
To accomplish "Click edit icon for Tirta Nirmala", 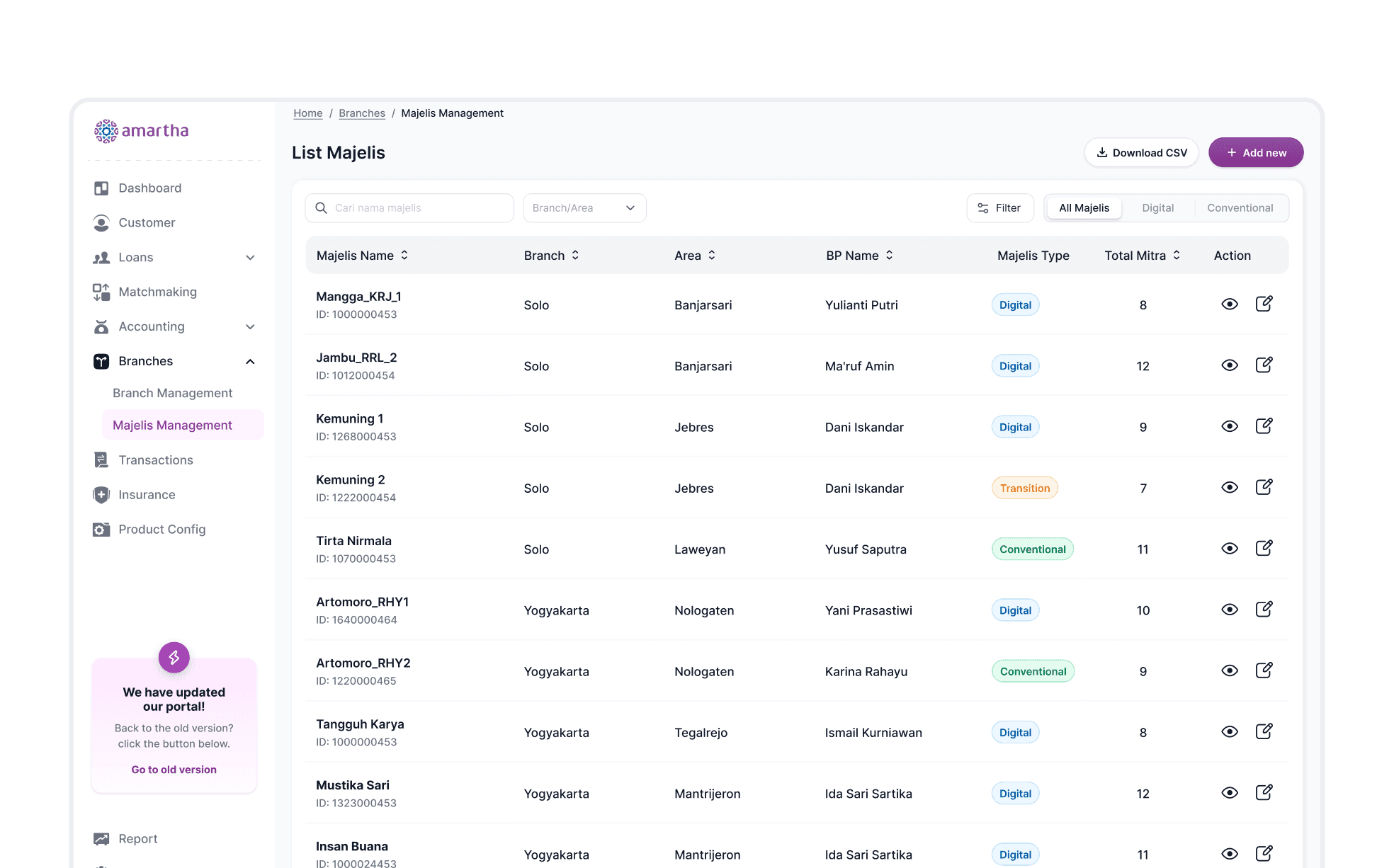I will (x=1264, y=549).
